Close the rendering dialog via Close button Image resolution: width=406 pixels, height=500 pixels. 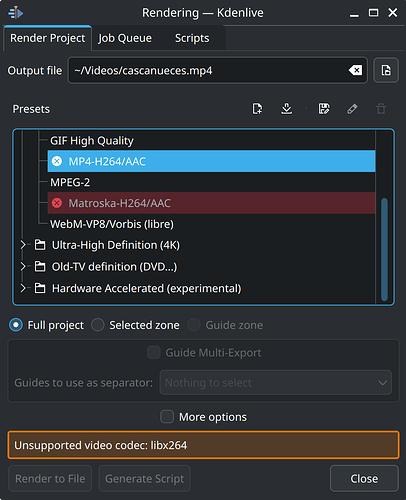364,479
